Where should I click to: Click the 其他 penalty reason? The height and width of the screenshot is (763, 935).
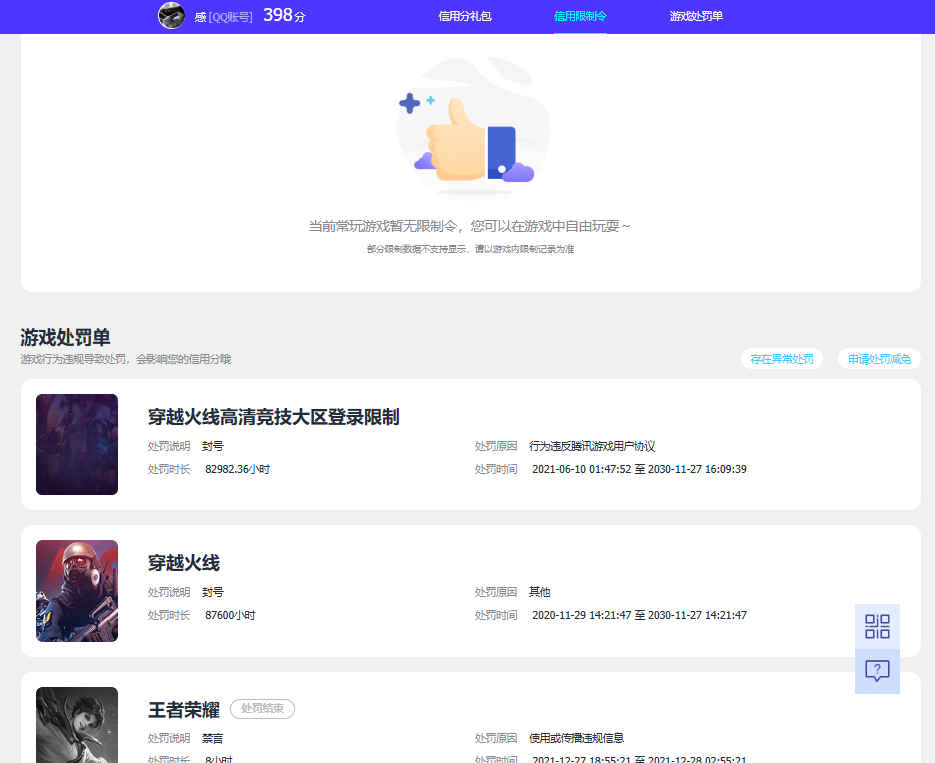point(540,592)
